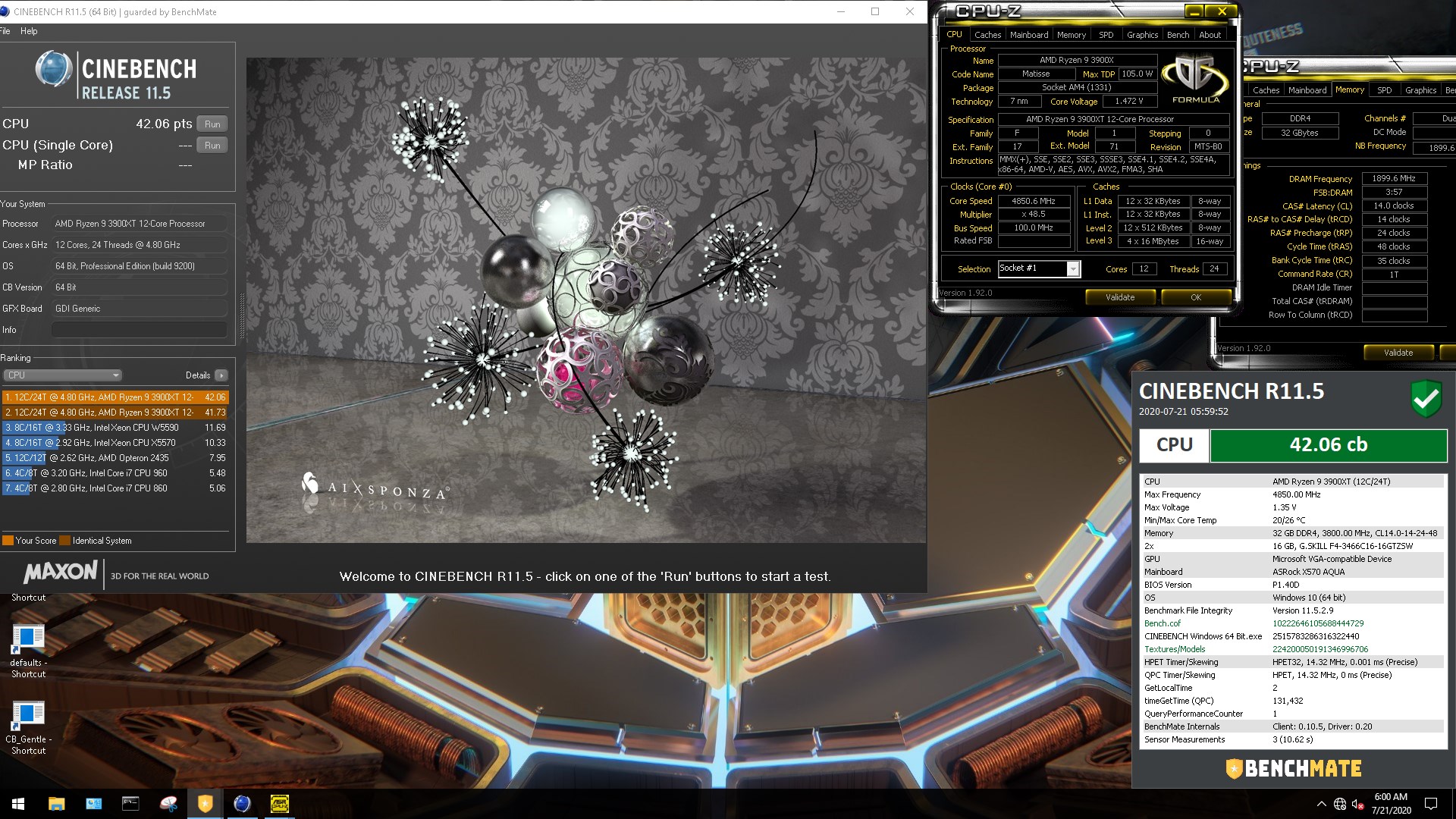This screenshot has width=1456, height=819.
Task: Select top ranking entry scoring 42.06
Action: coord(115,397)
